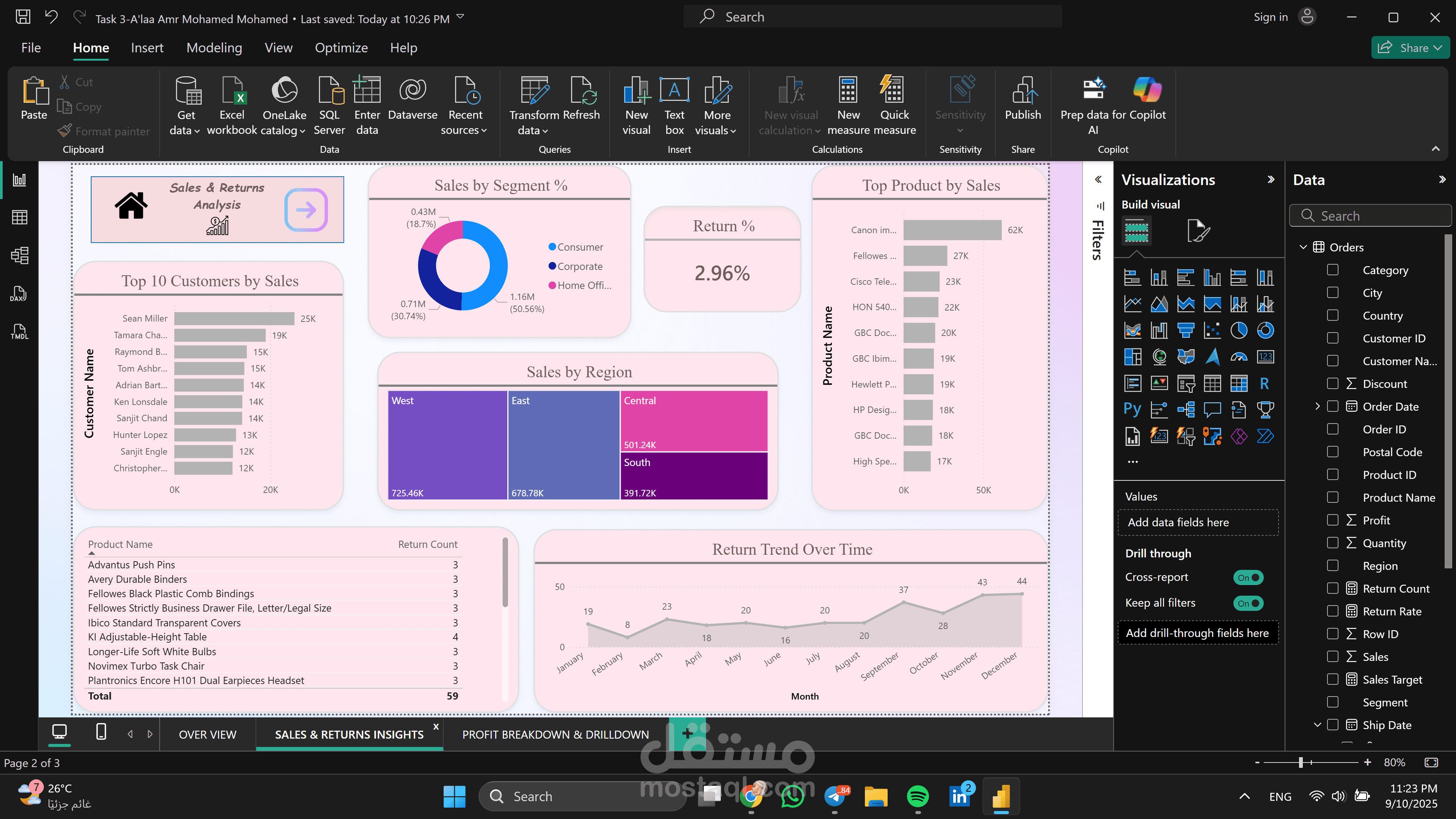1456x819 pixels.
Task: Click Sign in at the top
Action: click(x=1270, y=17)
